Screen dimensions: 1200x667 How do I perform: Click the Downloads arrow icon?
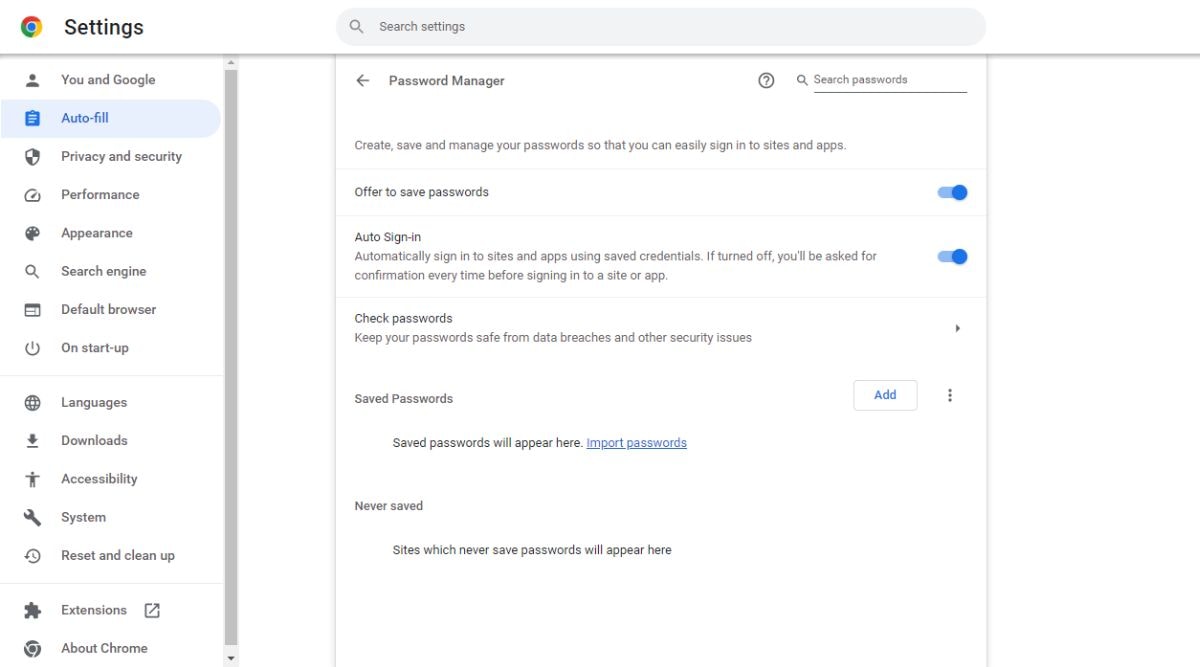tap(31, 440)
